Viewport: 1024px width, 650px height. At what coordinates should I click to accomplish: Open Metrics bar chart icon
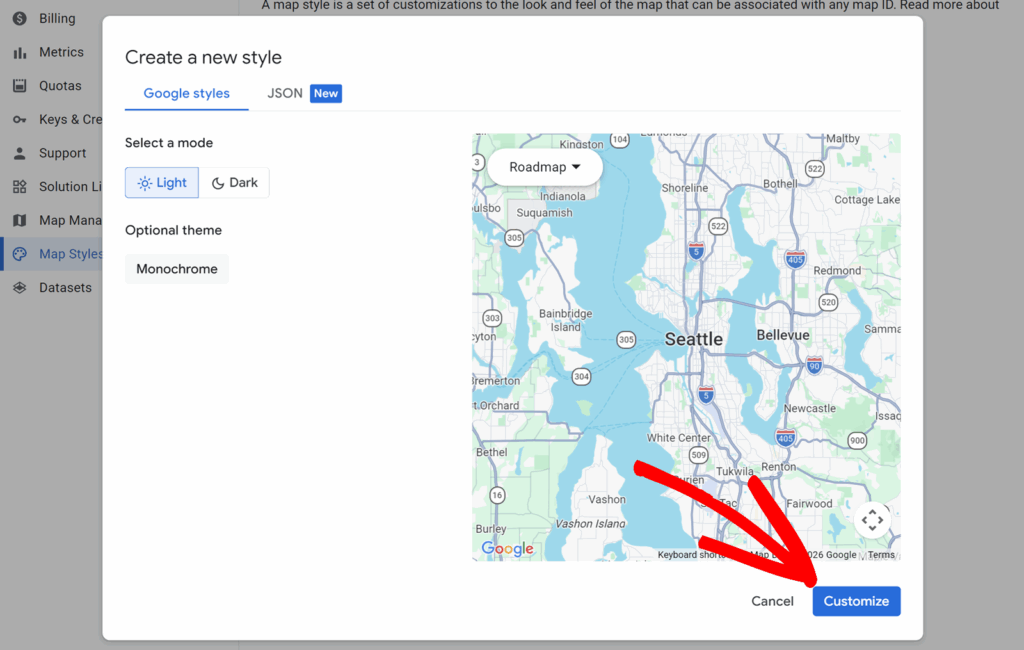point(19,52)
